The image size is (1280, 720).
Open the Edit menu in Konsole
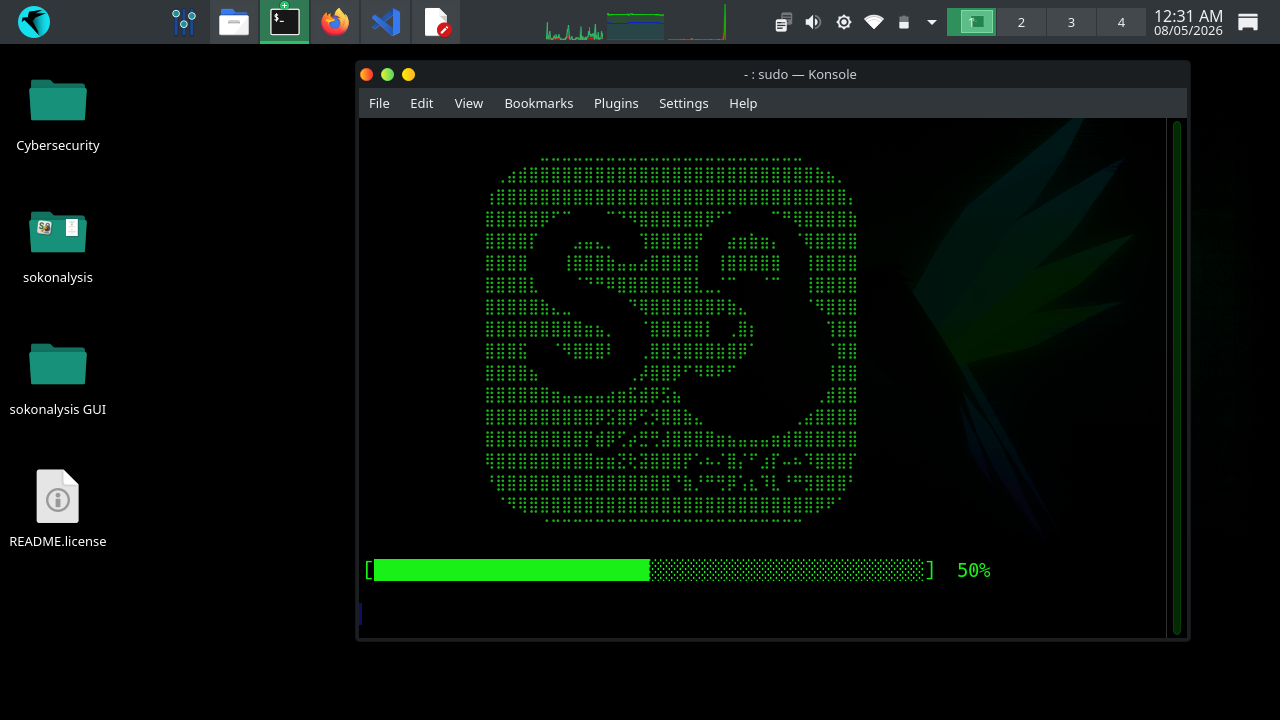pos(422,103)
